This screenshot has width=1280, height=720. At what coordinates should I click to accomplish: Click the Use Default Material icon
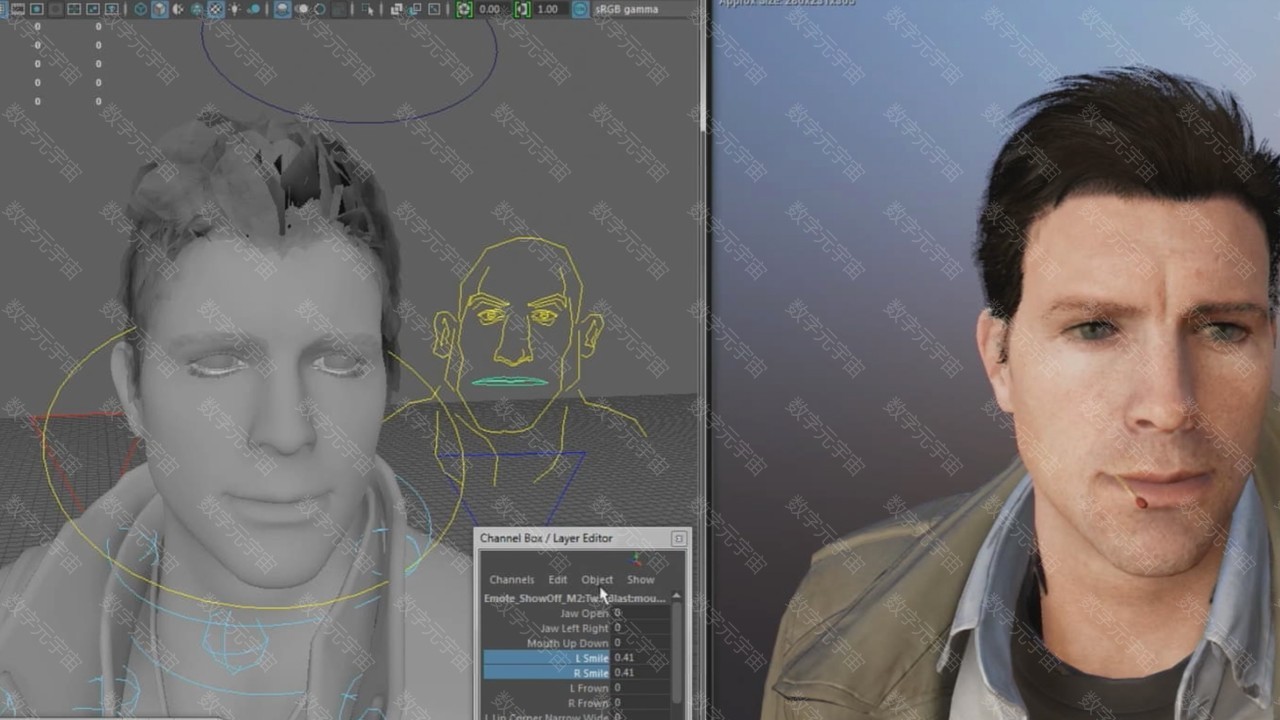[177, 9]
